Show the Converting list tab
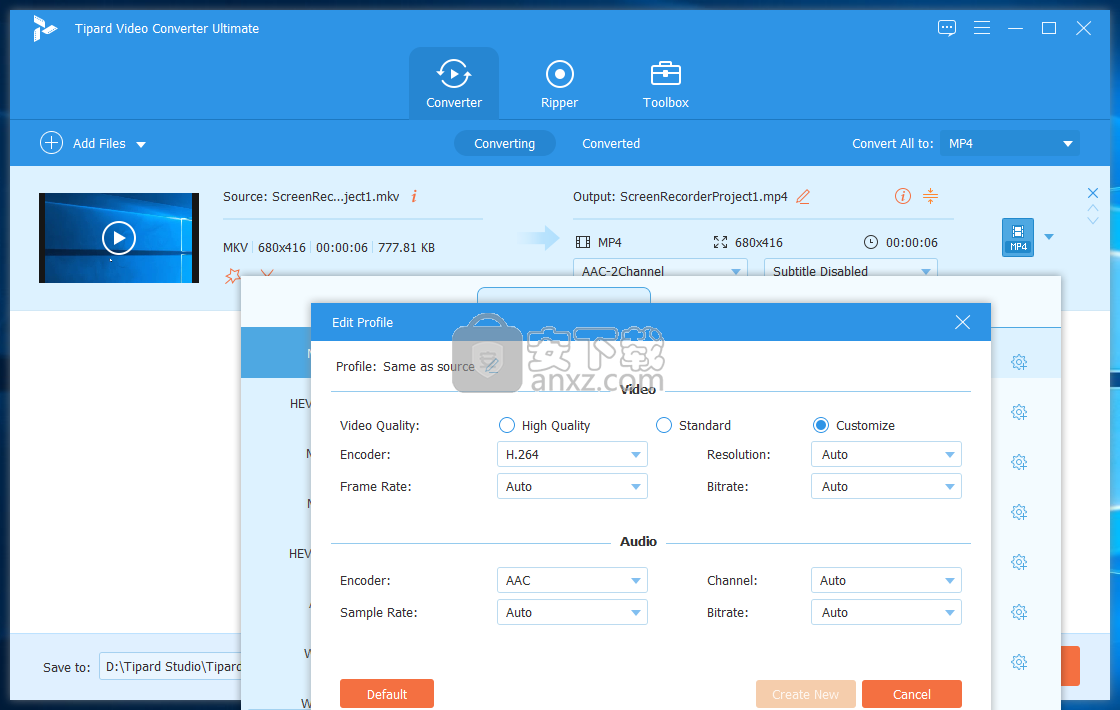The image size is (1120, 710). click(x=504, y=144)
